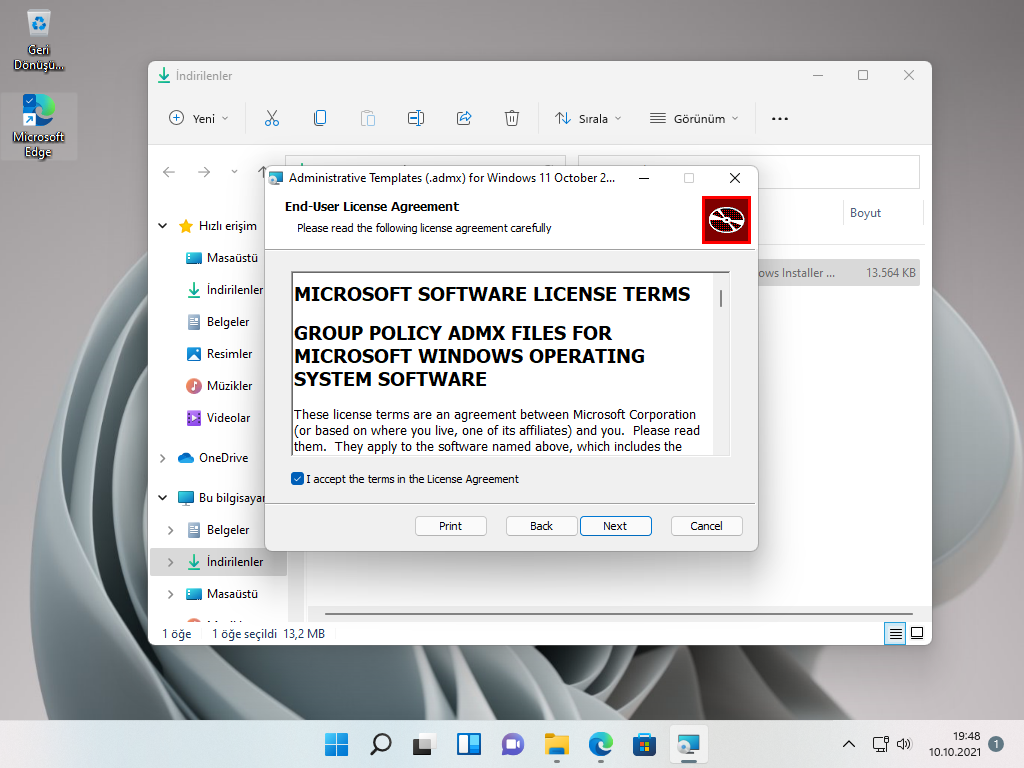Go back with Explorer's left arrow

tap(169, 172)
